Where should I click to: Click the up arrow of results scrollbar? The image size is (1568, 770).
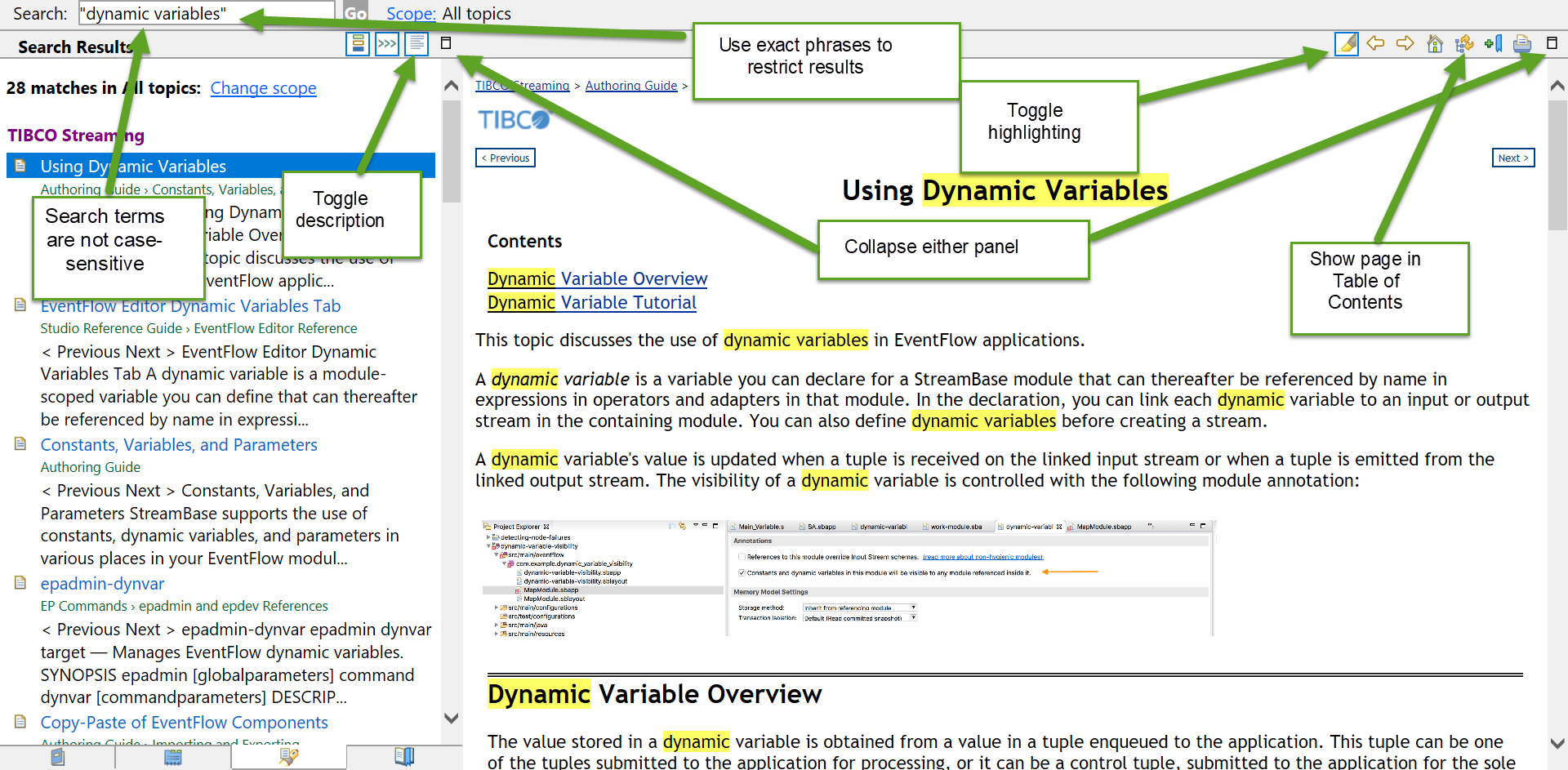point(451,86)
